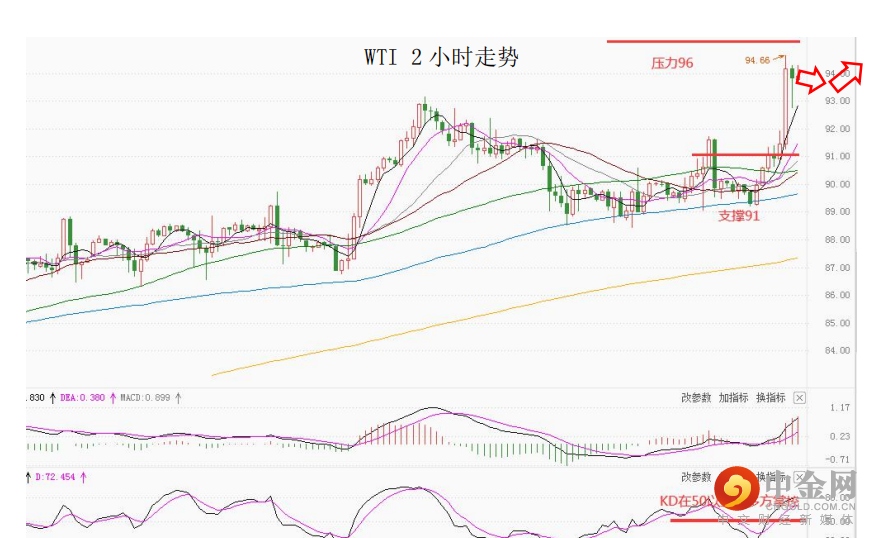Click the 88.00 price axis label
The image size is (871, 538).
coord(837,240)
